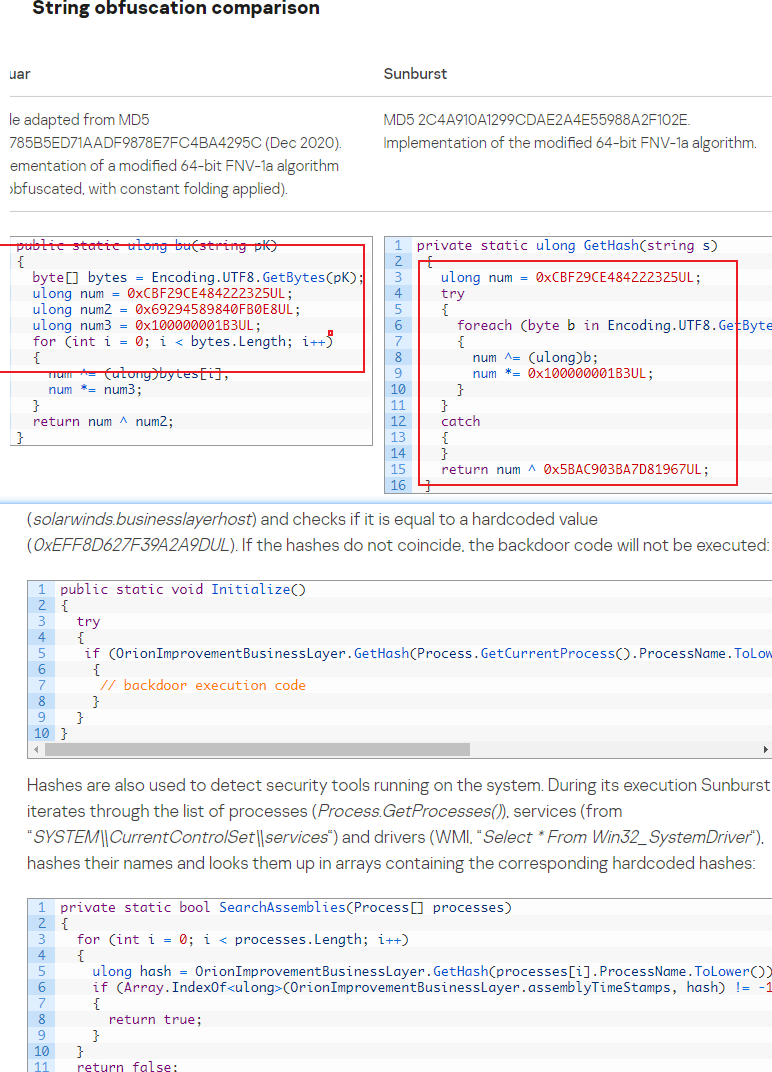
Task: Click line number 10 in the Initialize code block
Action: click(x=41, y=734)
